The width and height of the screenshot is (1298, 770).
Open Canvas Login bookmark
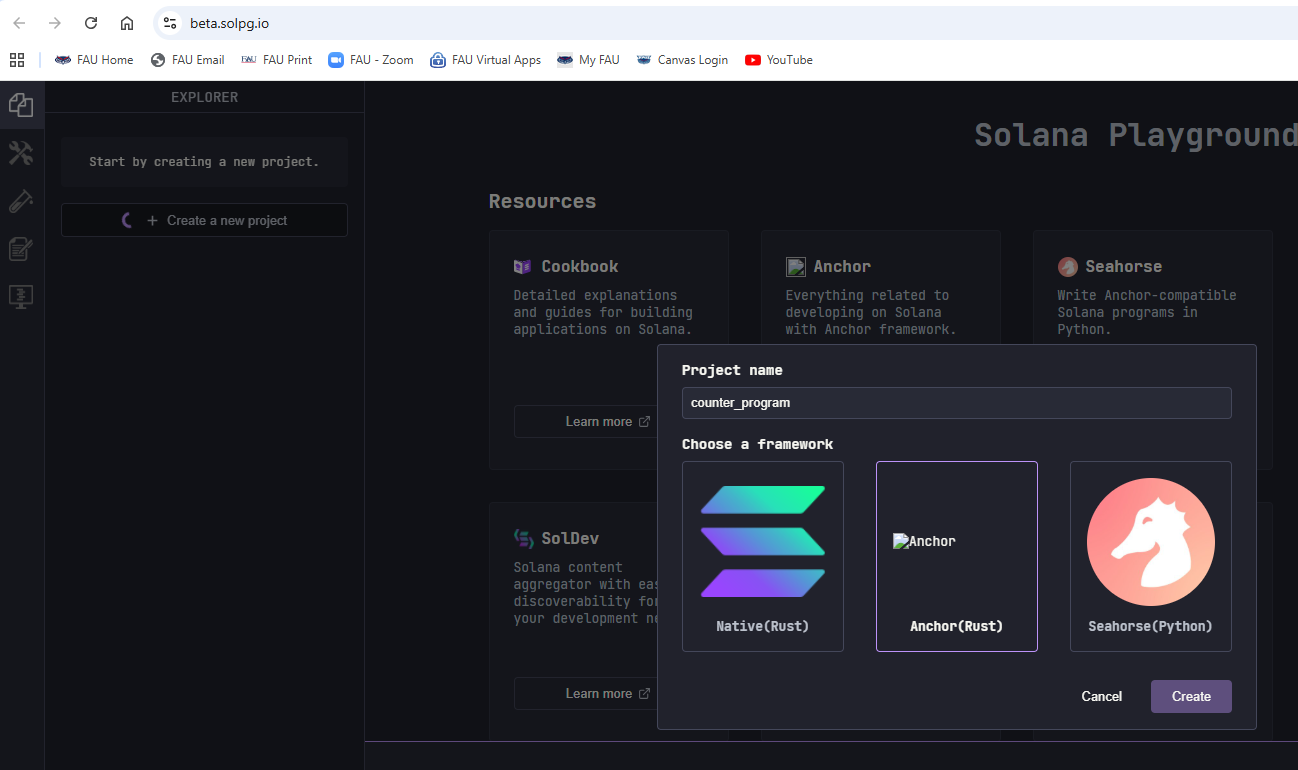click(682, 60)
